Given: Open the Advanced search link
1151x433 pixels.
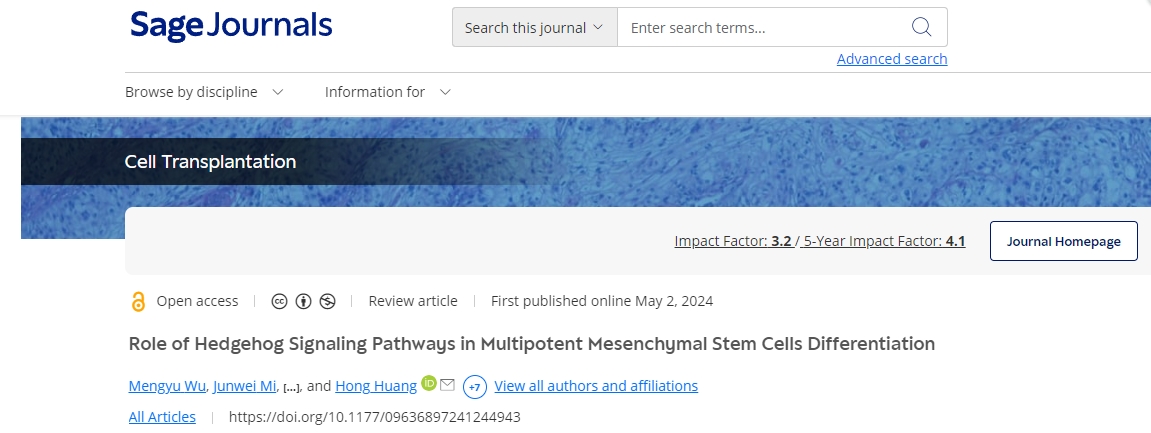Looking at the screenshot, I should 892,59.
